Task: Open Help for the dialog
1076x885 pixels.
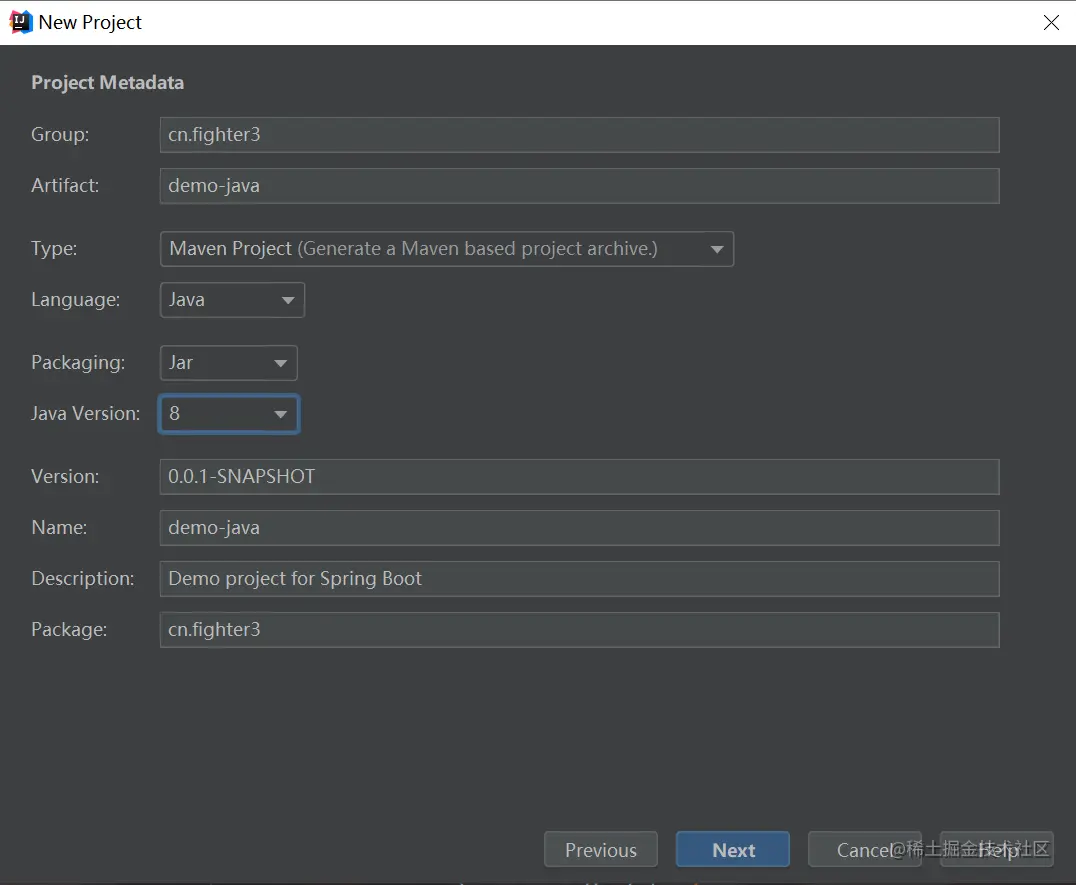Action: 996,849
